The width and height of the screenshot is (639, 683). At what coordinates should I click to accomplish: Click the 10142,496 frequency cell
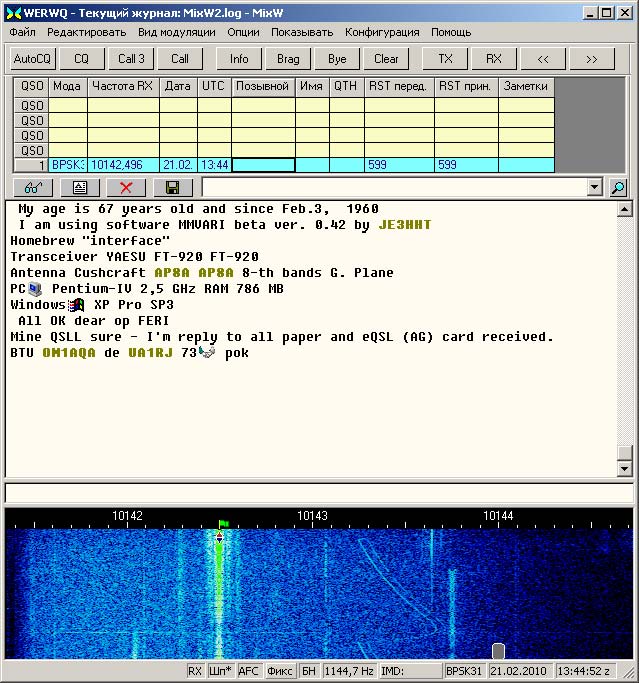123,165
